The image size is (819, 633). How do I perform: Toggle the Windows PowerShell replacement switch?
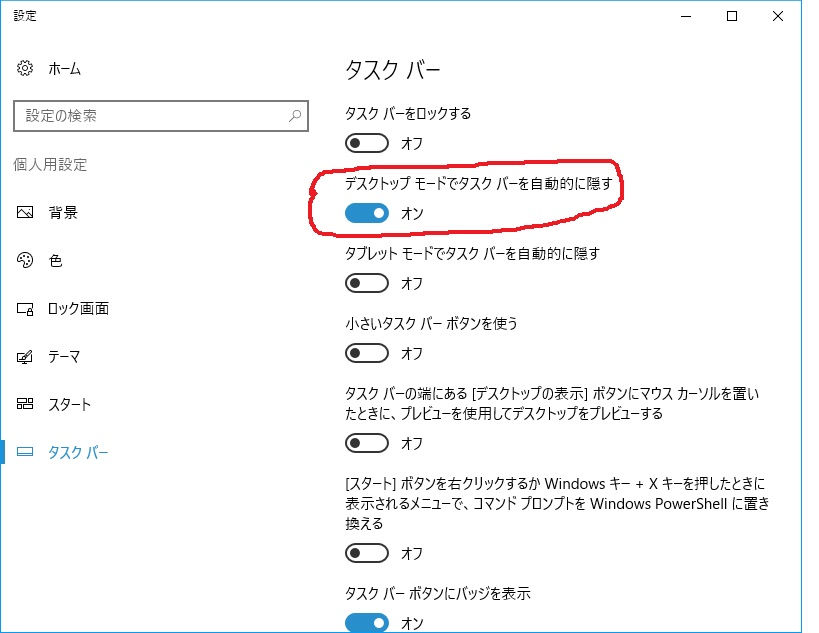pyautogui.click(x=367, y=553)
